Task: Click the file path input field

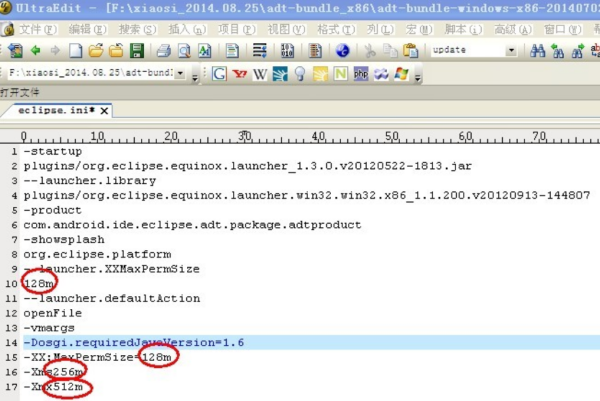Action: (x=90, y=73)
